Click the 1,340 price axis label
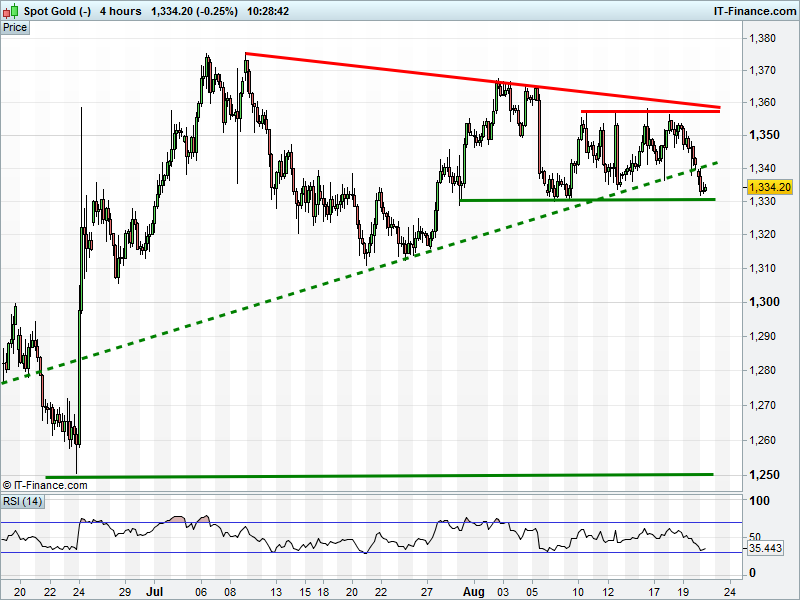This screenshot has height=600, width=800. point(762,168)
